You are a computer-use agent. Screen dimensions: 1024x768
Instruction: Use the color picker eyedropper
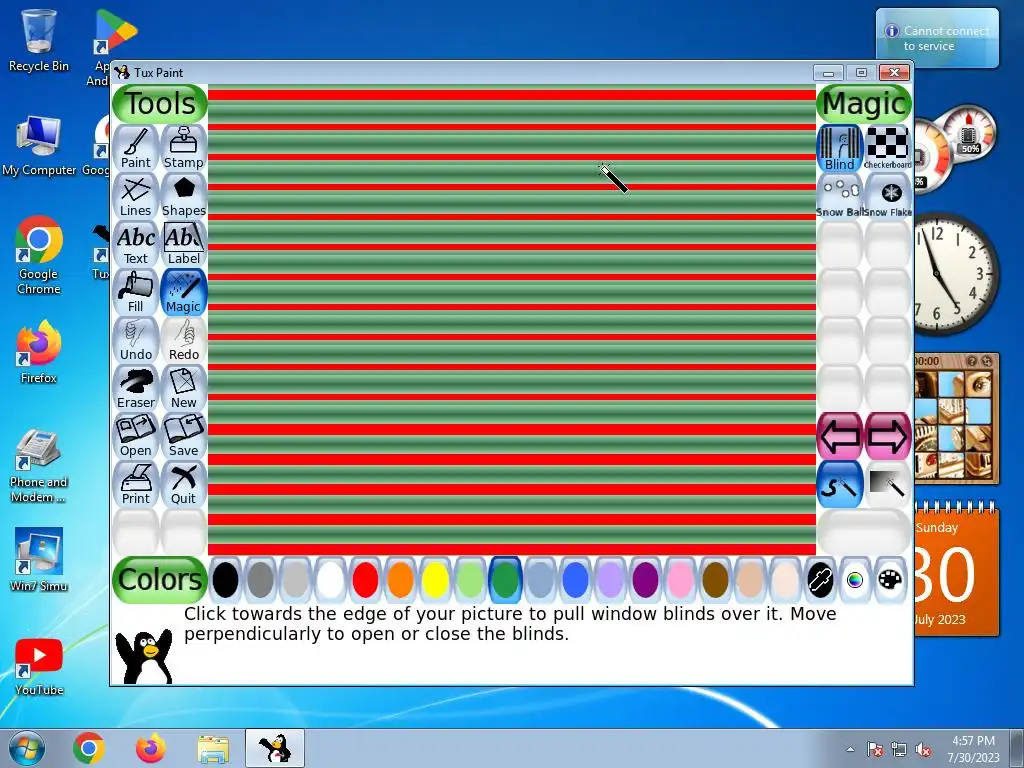pos(820,579)
